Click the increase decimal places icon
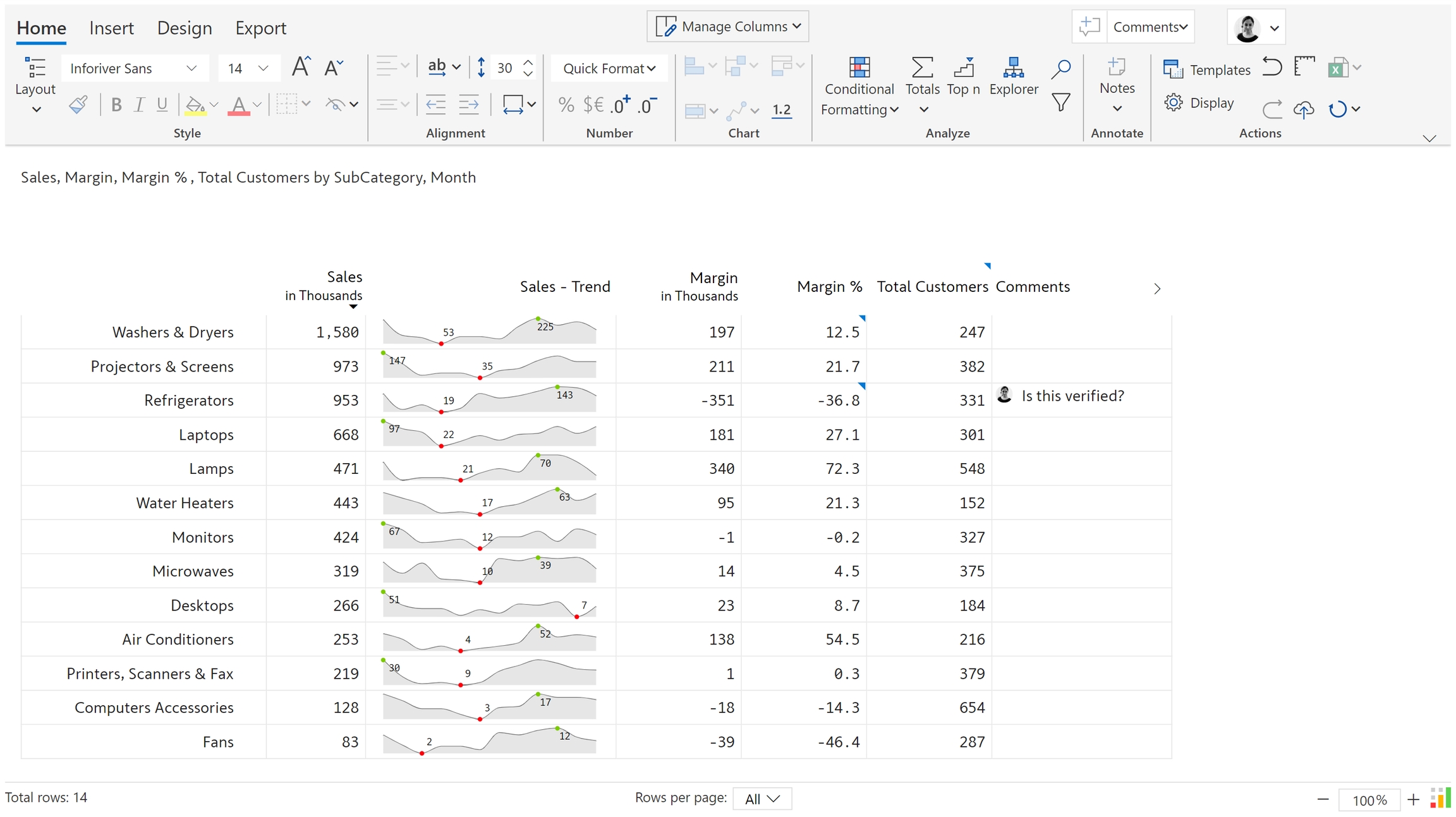 (x=619, y=105)
